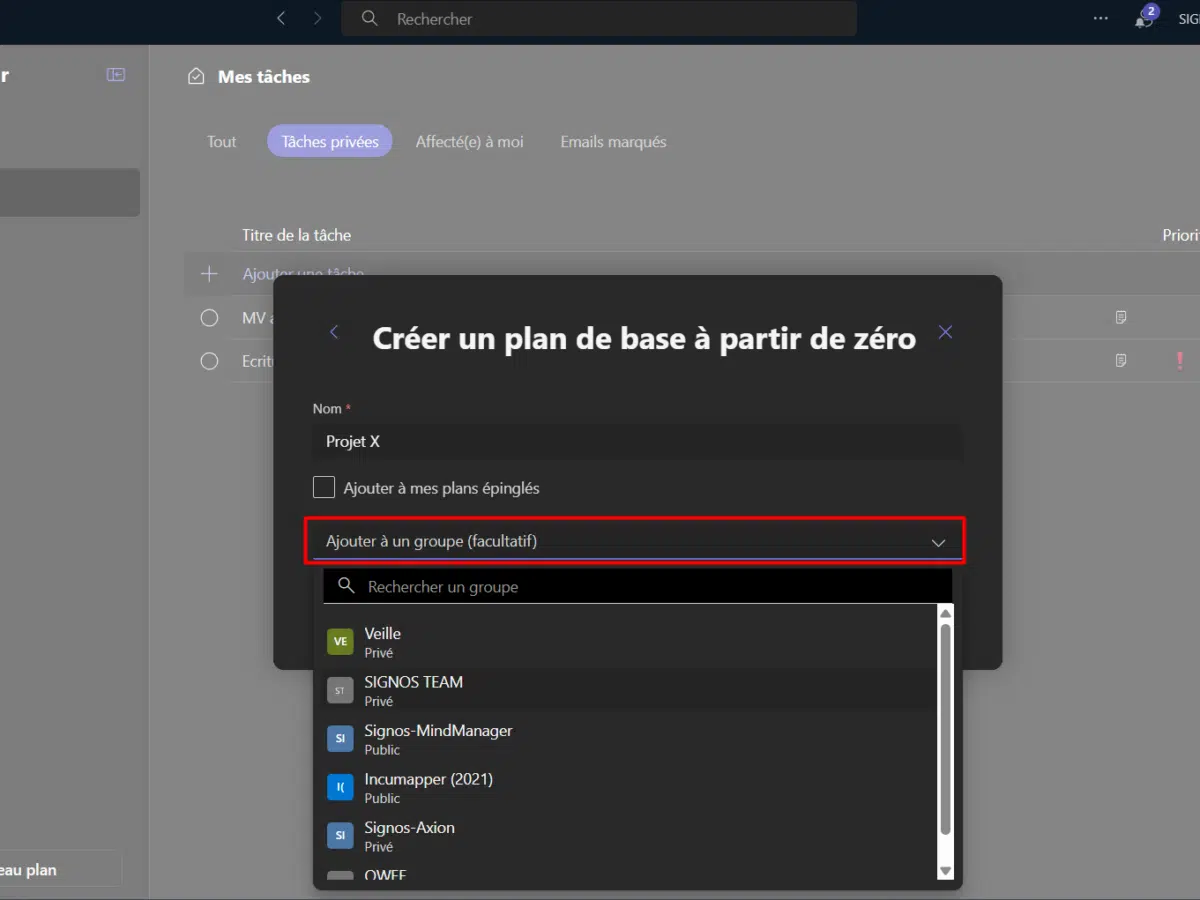This screenshot has width=1200, height=900.
Task: Click the notifications bell icon
Action: [x=1143, y=19]
